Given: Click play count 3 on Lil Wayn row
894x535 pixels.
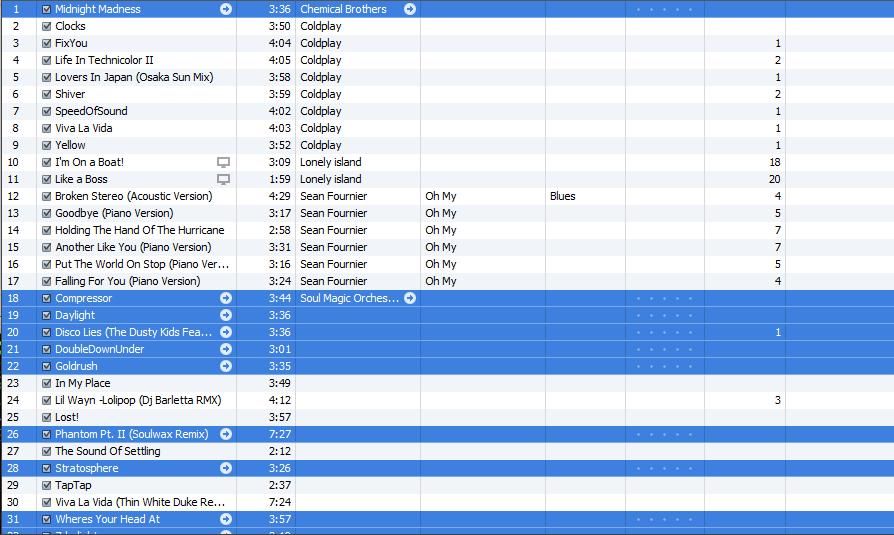Looking at the screenshot, I should [778, 400].
